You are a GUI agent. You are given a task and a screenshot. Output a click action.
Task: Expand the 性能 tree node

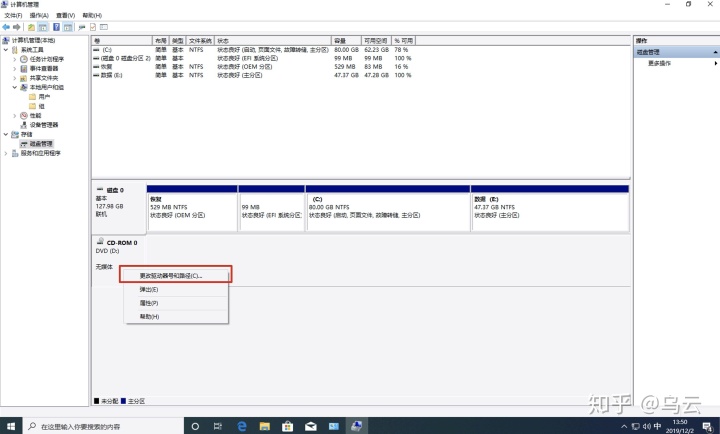click(15, 116)
